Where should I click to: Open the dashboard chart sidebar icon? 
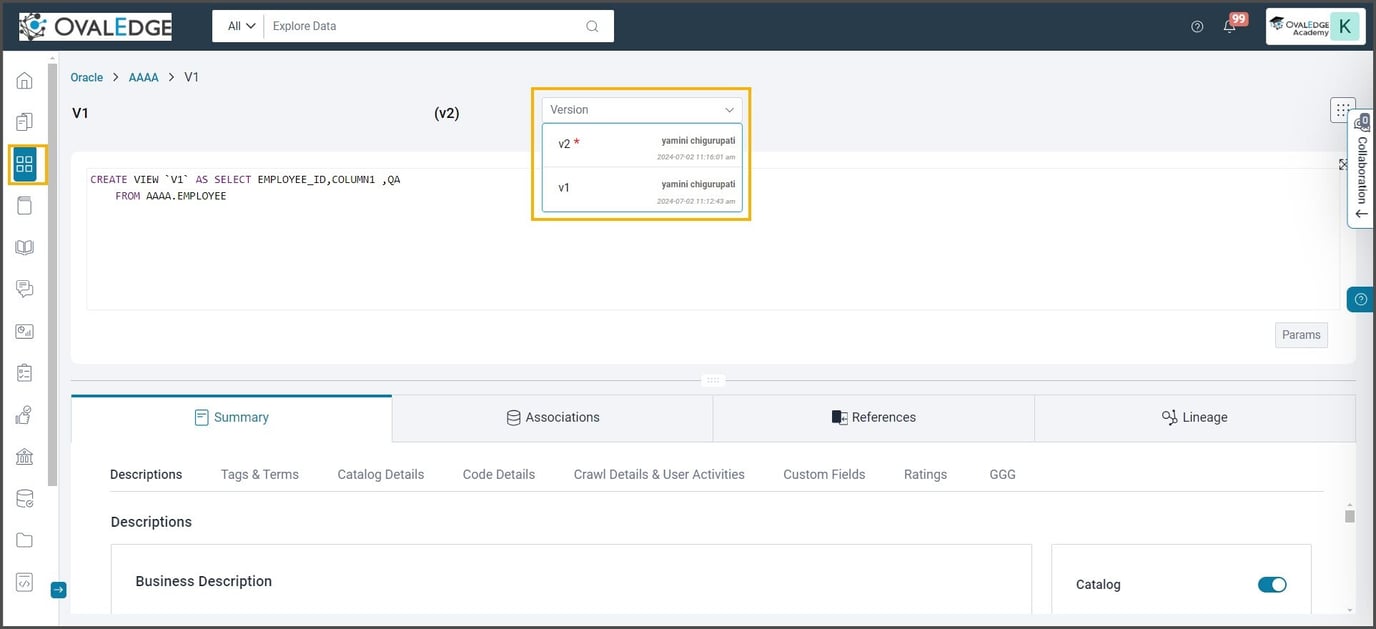[x=24, y=331]
